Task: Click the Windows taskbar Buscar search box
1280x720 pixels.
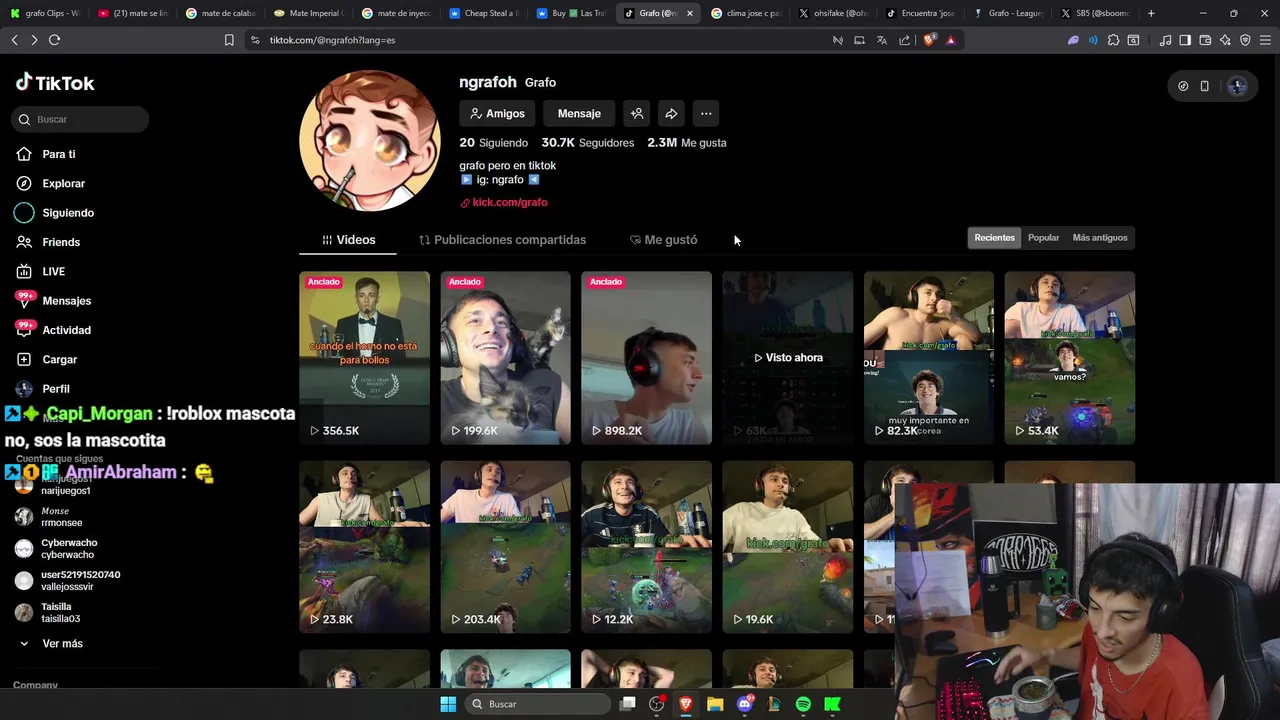Action: tap(538, 704)
